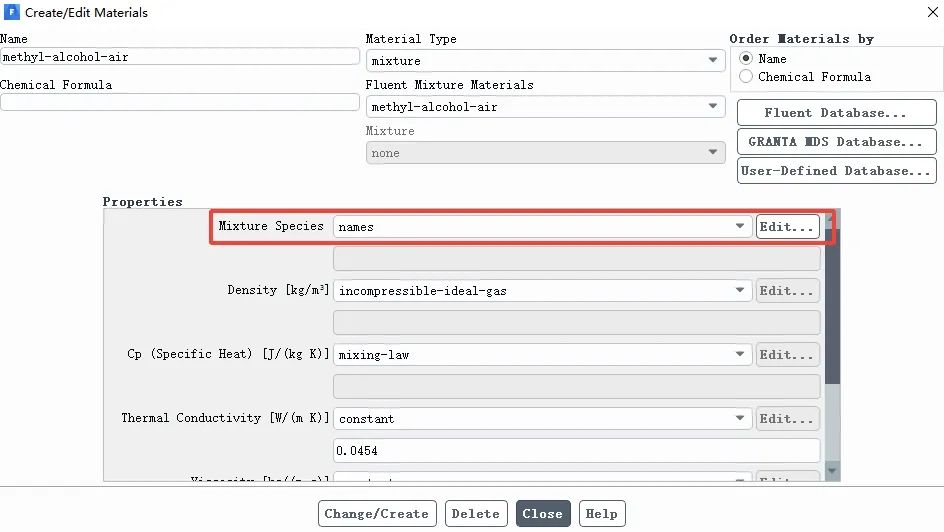Open the Mixture Species dropdown

[543, 227]
